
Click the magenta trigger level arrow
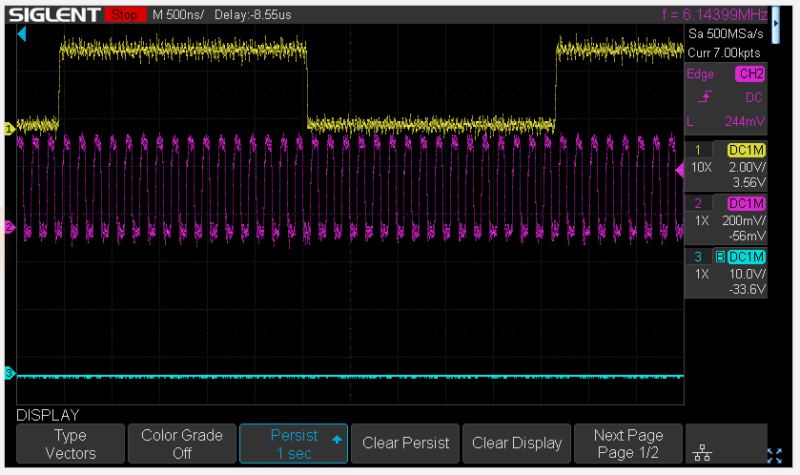click(x=680, y=172)
